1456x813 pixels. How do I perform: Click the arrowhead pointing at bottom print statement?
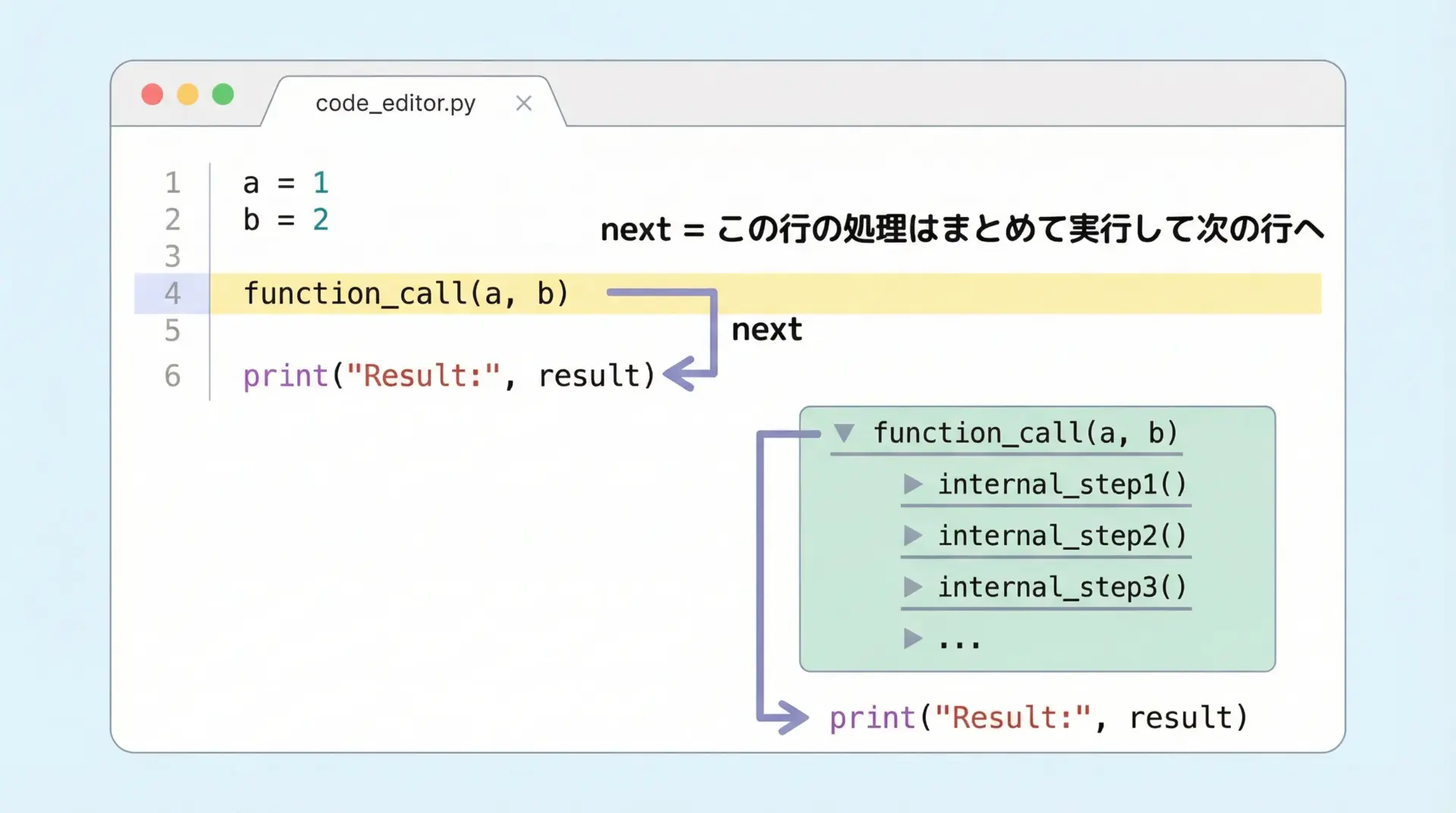coord(794,717)
